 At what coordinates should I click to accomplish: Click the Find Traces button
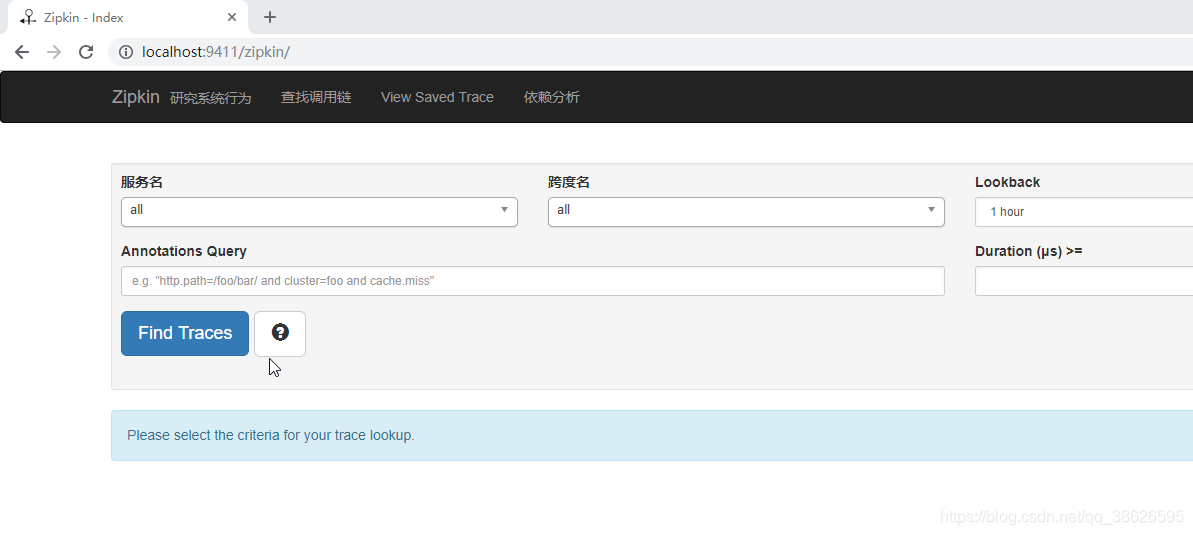tap(185, 333)
